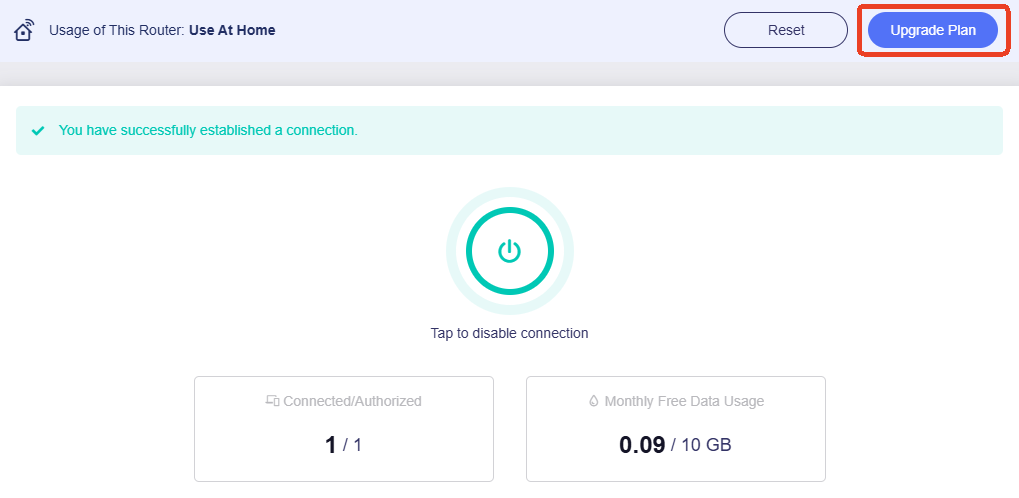Click the 0.09 data used value
This screenshot has width=1019, height=498.
click(x=642, y=445)
